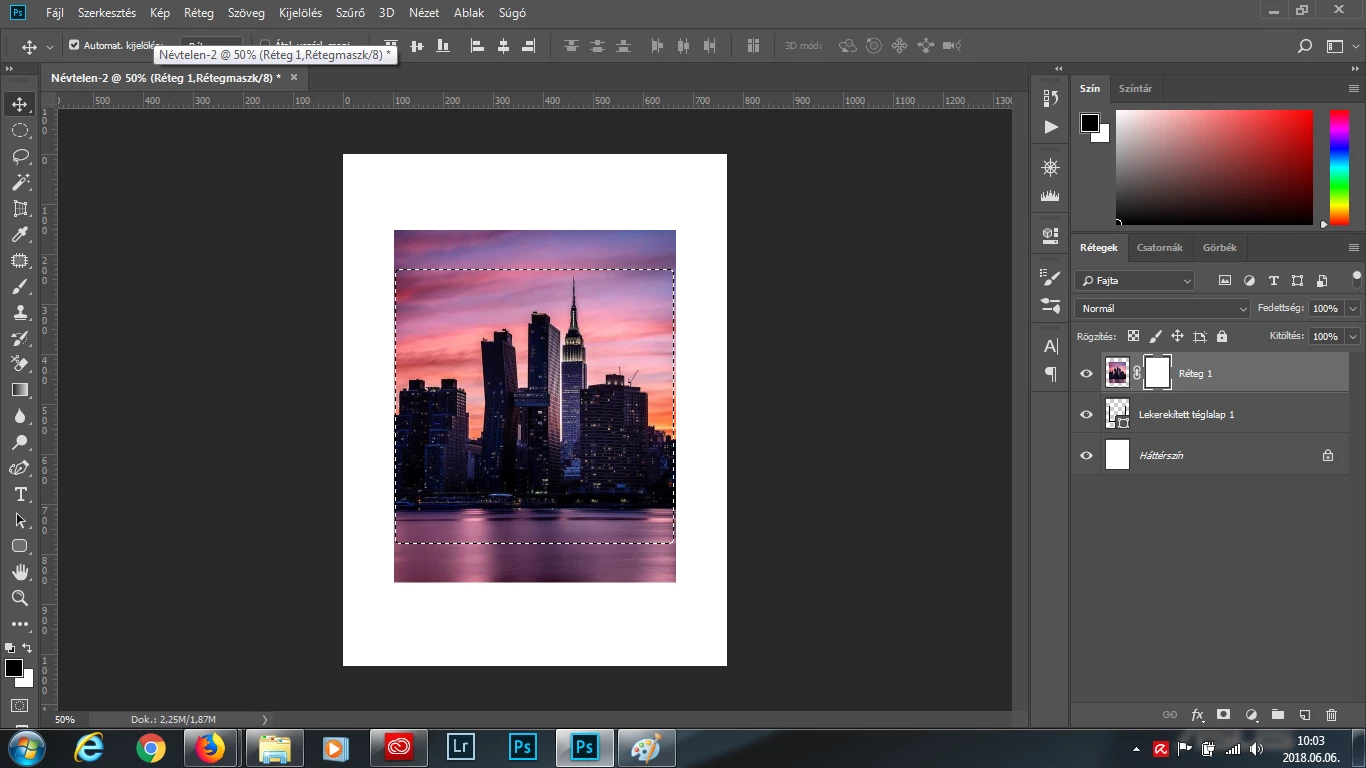The height and width of the screenshot is (768, 1366).
Task: Click Add layer mask icon at panel bottom
Action: [x=1223, y=715]
